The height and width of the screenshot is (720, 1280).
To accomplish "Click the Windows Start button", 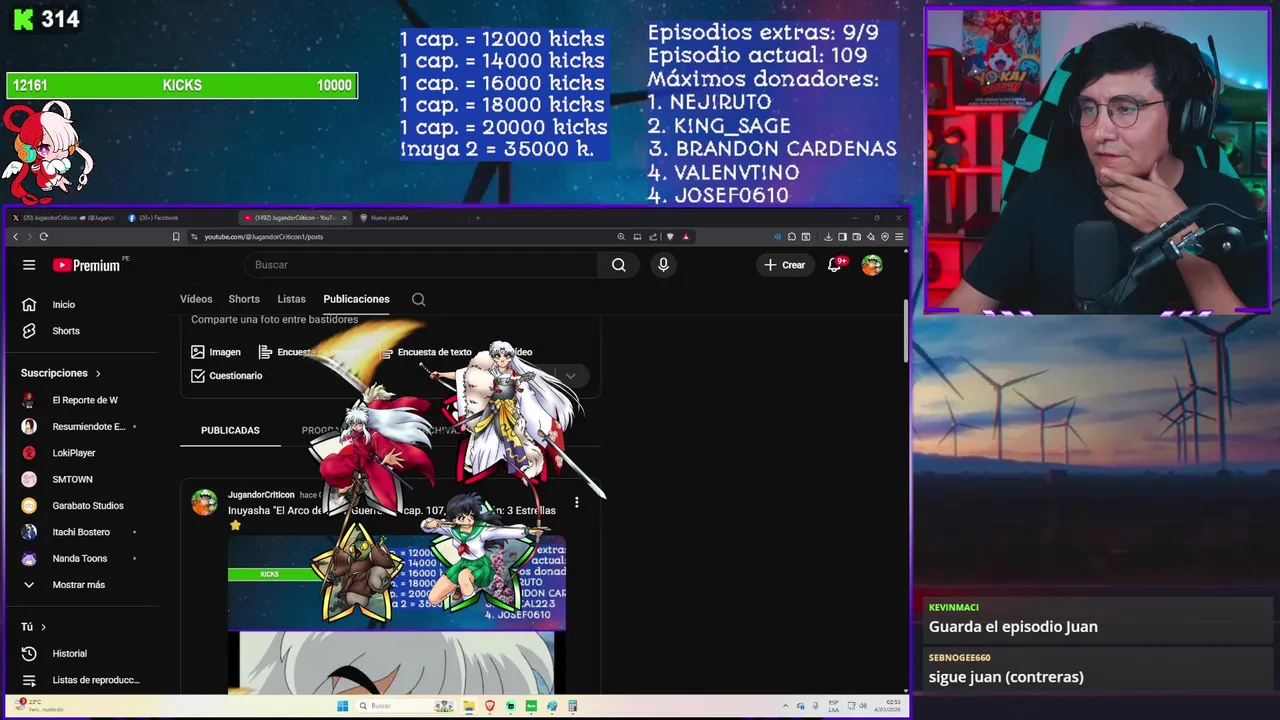I will coord(342,706).
